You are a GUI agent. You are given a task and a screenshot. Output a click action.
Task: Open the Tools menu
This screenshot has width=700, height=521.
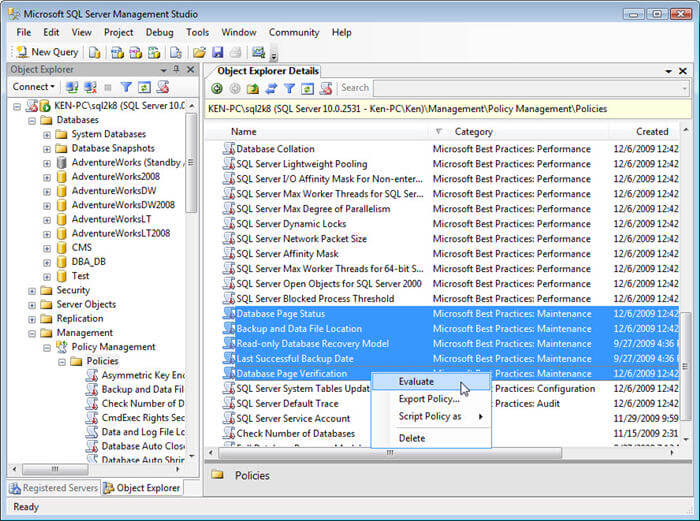tap(197, 32)
